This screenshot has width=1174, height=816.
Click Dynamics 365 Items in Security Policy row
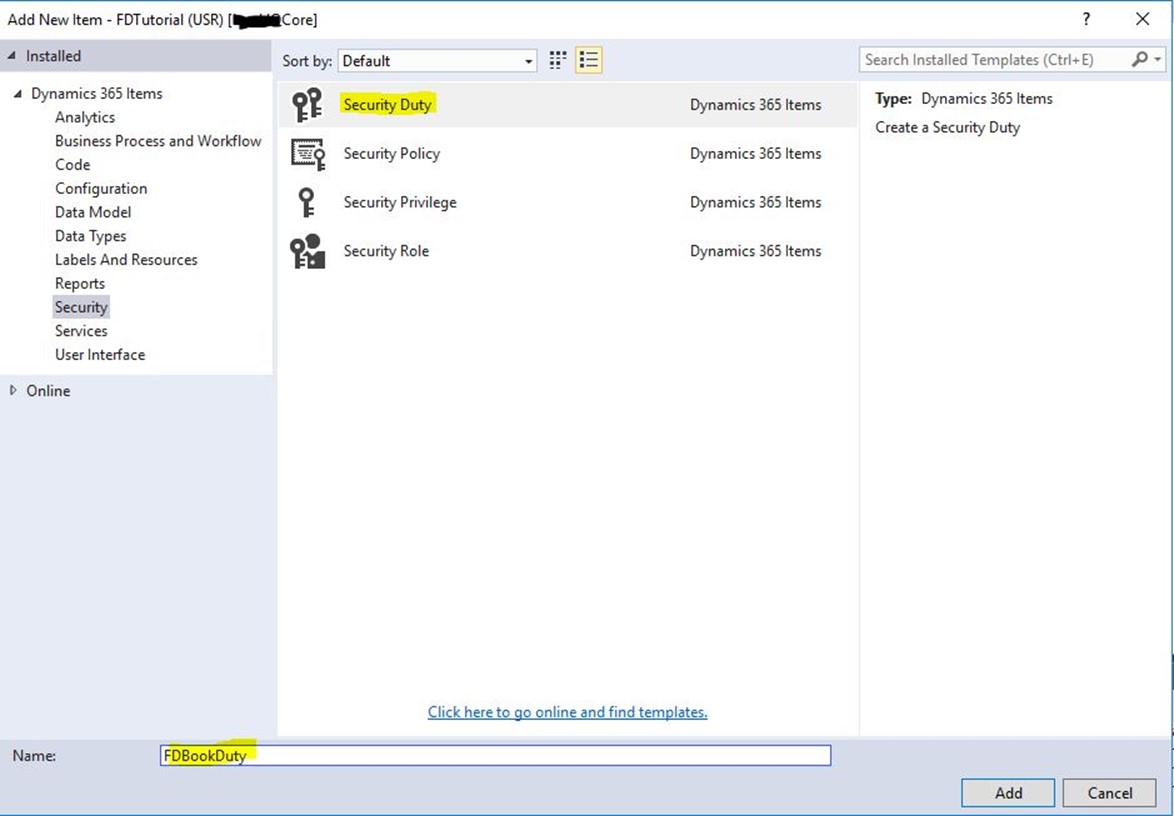coord(755,153)
